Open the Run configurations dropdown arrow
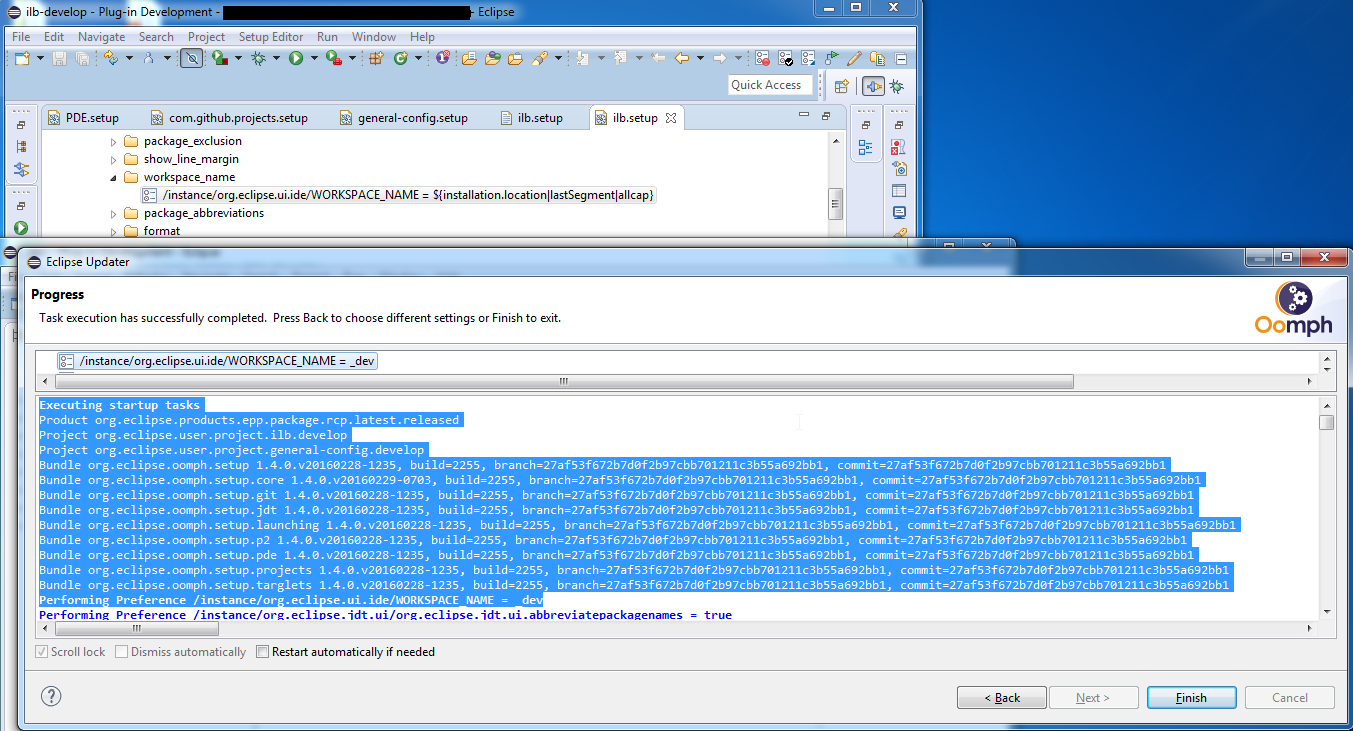Viewport: 1353px width, 731px height. click(x=314, y=58)
